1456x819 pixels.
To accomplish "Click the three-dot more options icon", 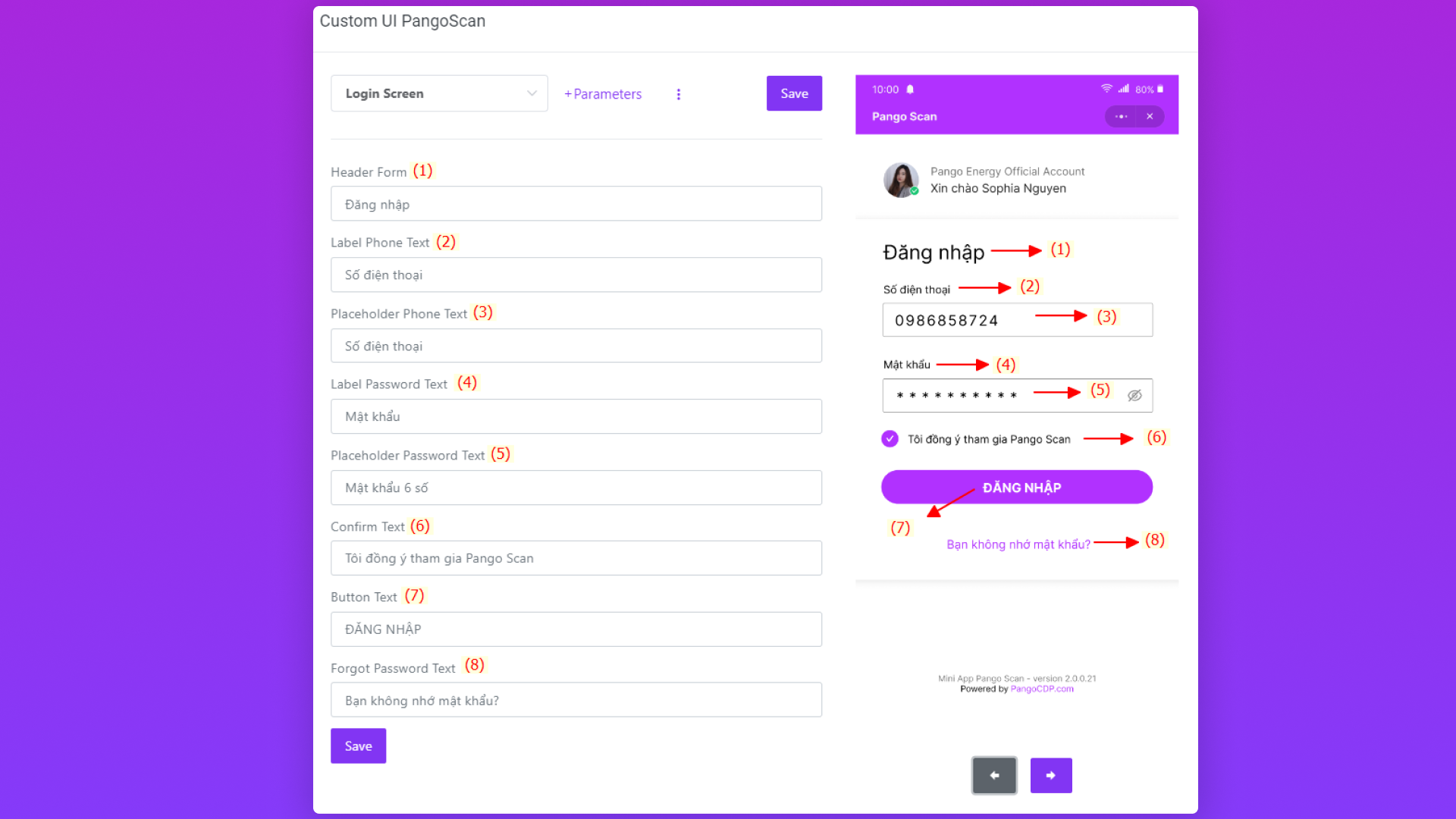I will coord(679,94).
